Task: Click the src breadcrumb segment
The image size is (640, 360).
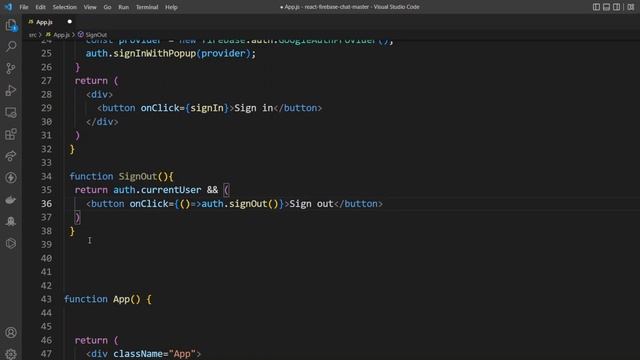Action: 32,35
